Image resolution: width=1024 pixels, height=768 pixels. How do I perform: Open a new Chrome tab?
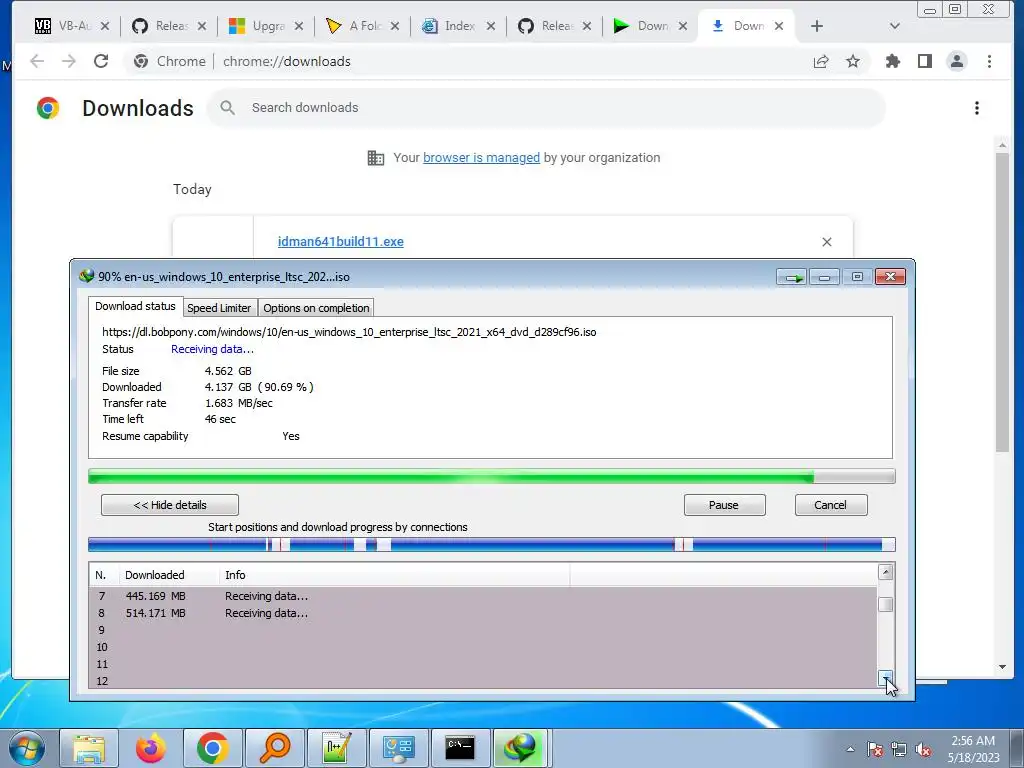pyautogui.click(x=816, y=26)
